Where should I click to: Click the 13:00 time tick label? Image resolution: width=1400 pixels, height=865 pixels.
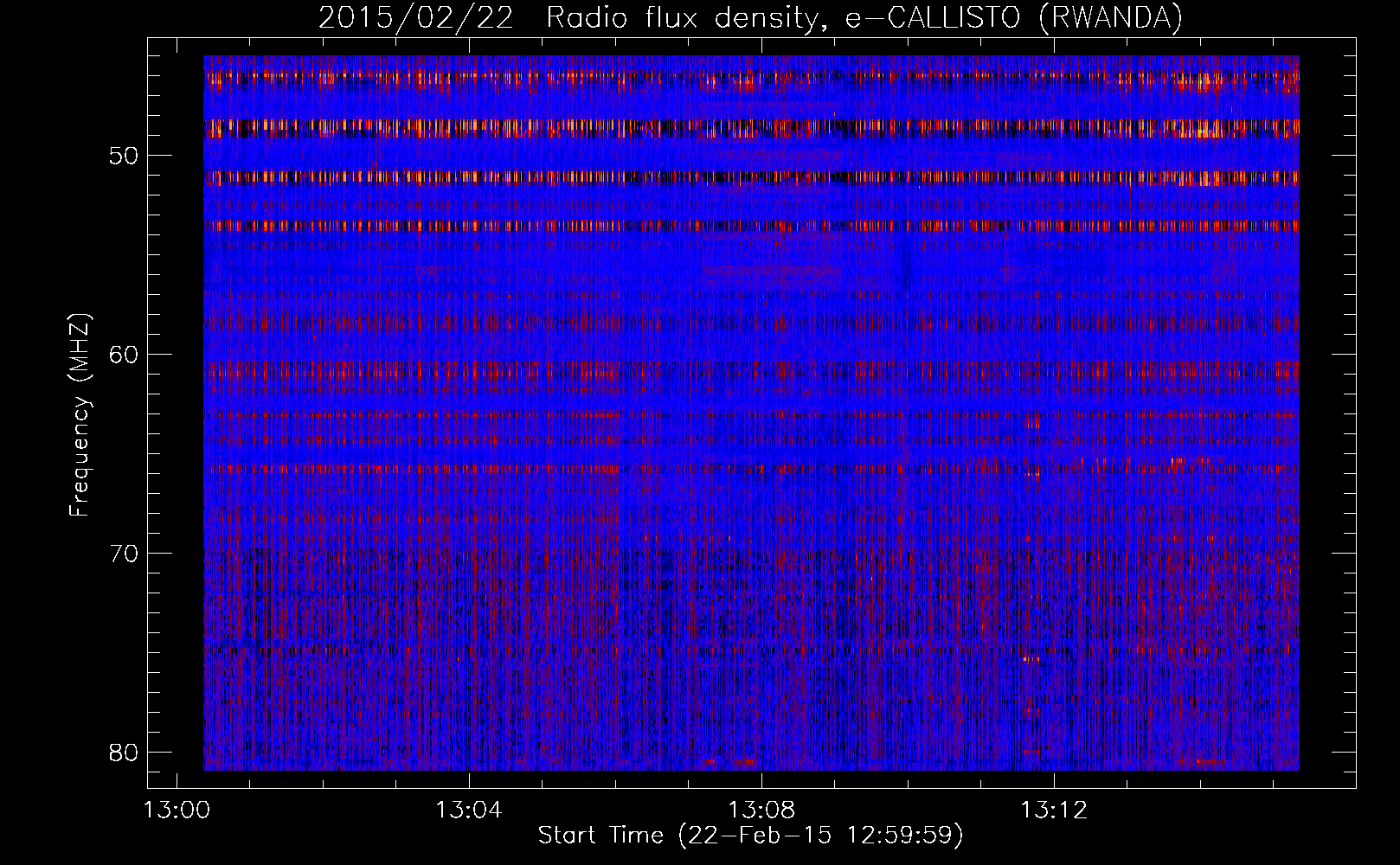[177, 811]
